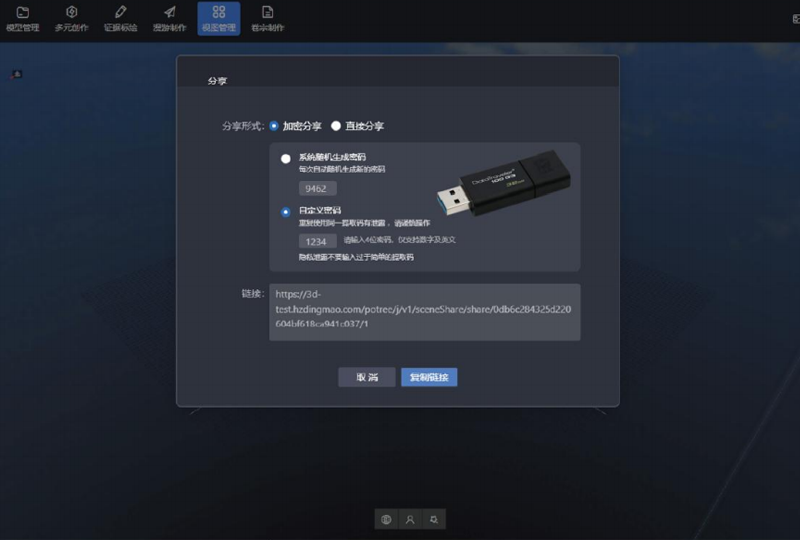Click the globe icon in bottom toolbar
This screenshot has height=540, width=800.
point(387,519)
